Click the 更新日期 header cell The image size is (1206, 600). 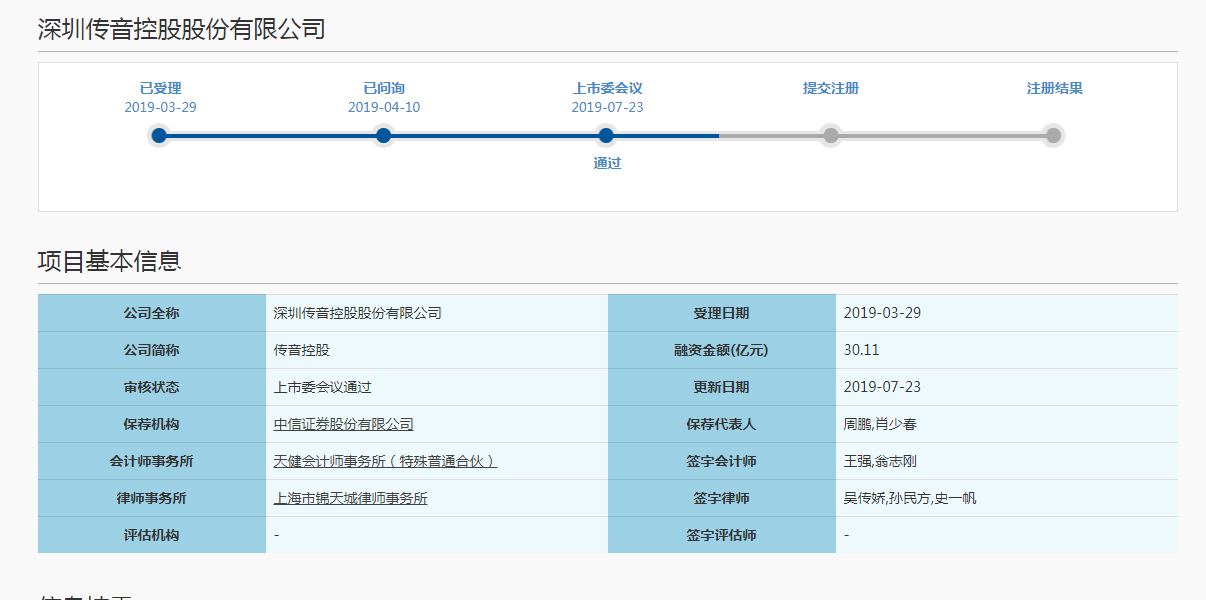pyautogui.click(x=722, y=387)
